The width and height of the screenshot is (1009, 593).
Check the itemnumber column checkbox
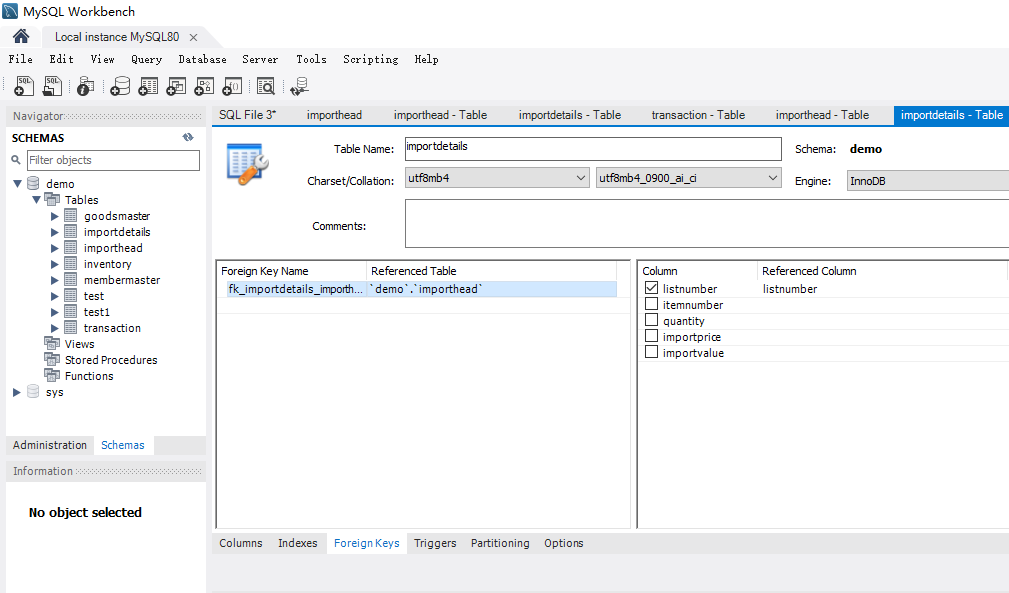click(x=652, y=305)
